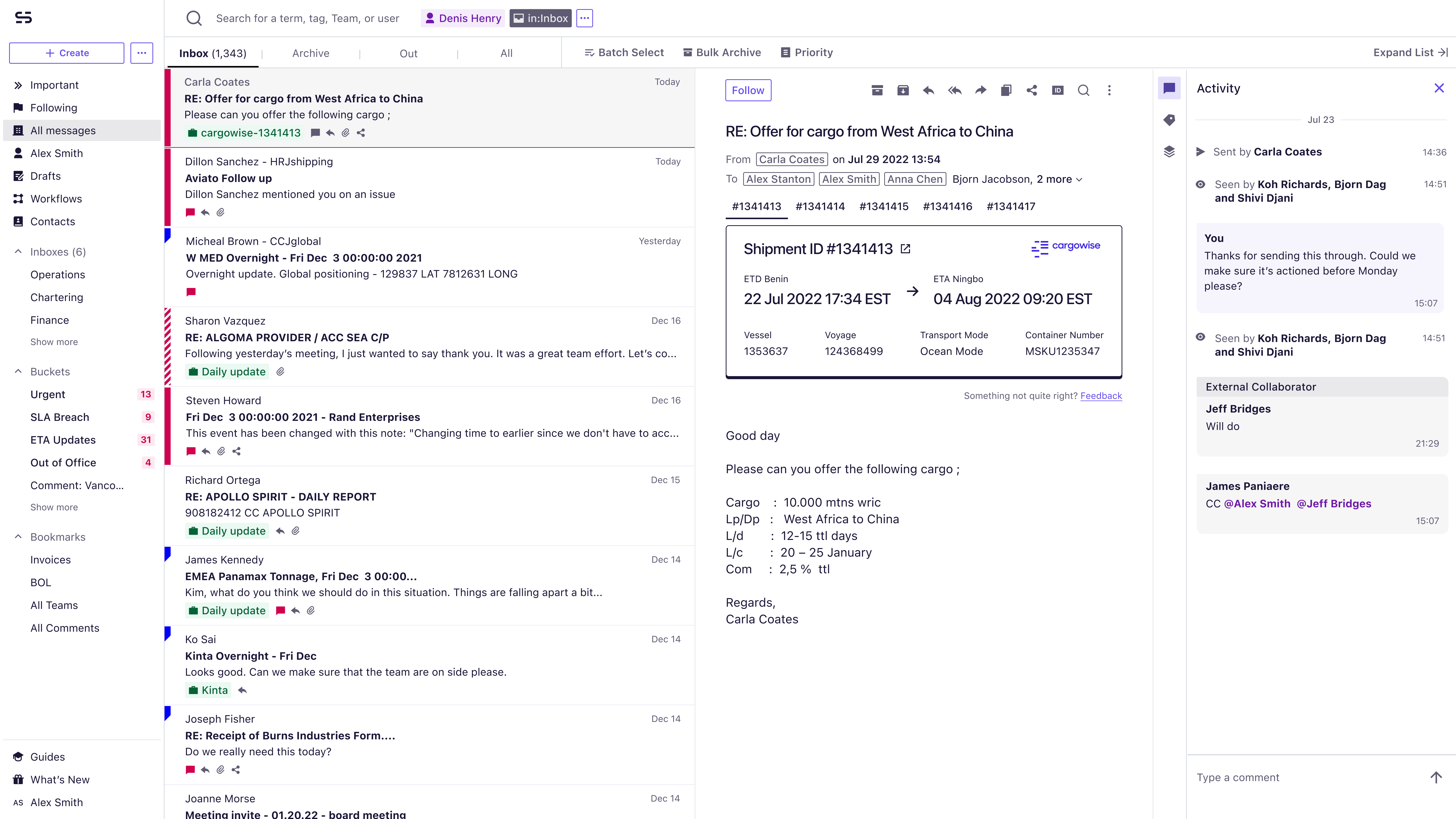1456x819 pixels.
Task: Click share icon on Carla Coates email row
Action: point(361,133)
